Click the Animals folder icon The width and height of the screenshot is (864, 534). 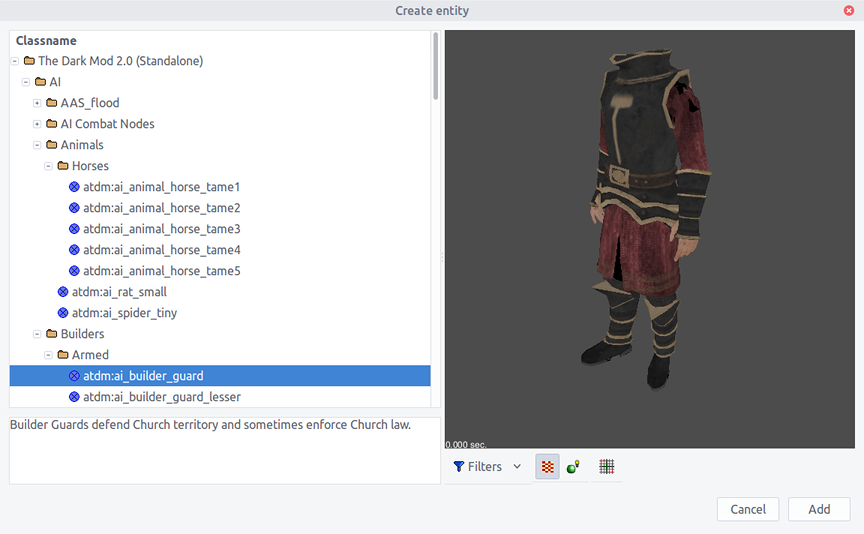[x=52, y=144]
